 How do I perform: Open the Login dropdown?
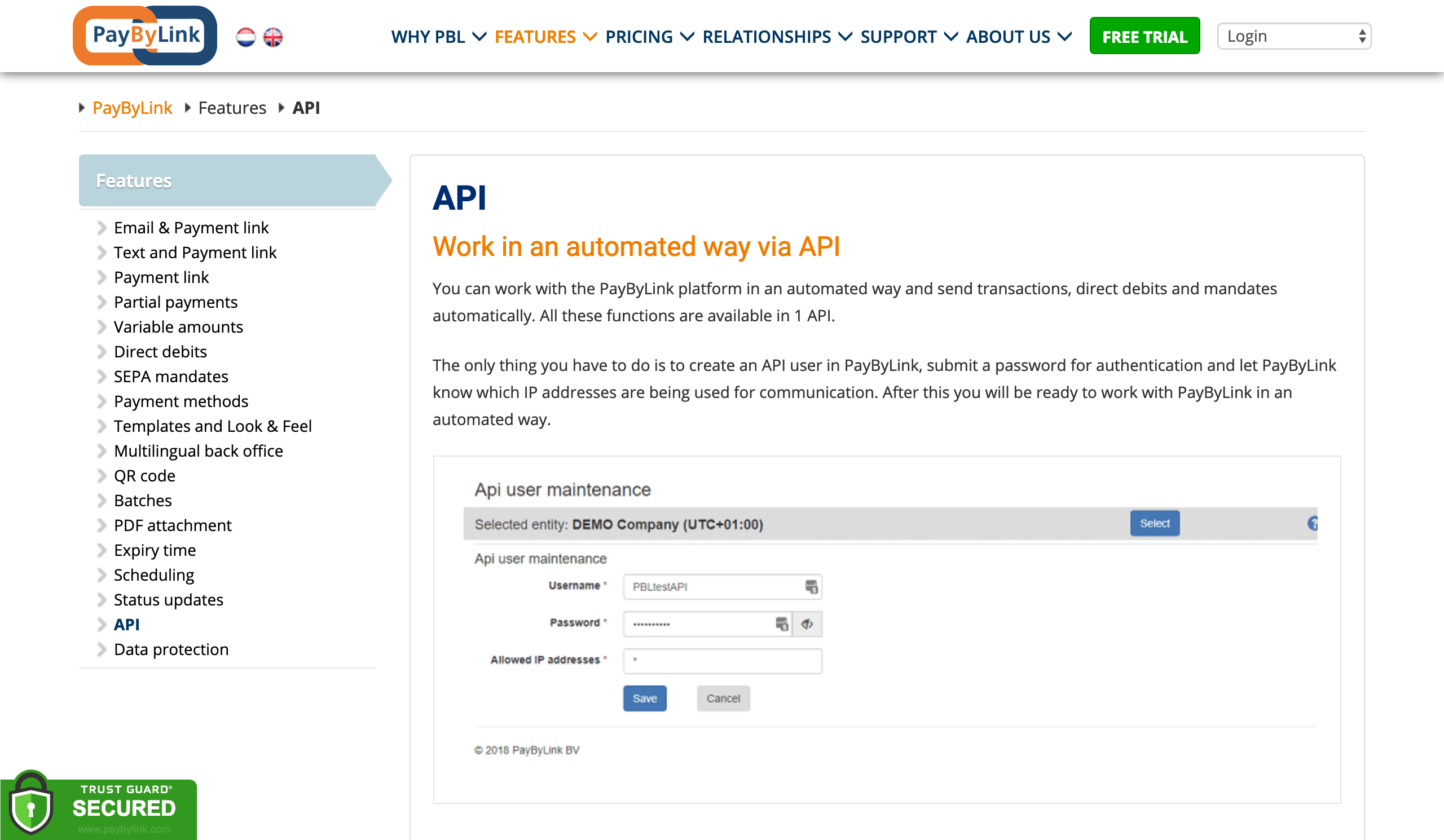coord(1294,36)
